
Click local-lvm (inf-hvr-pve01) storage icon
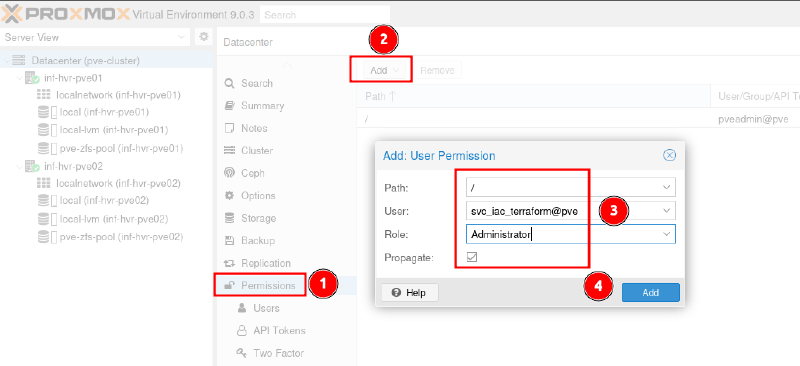[46, 130]
